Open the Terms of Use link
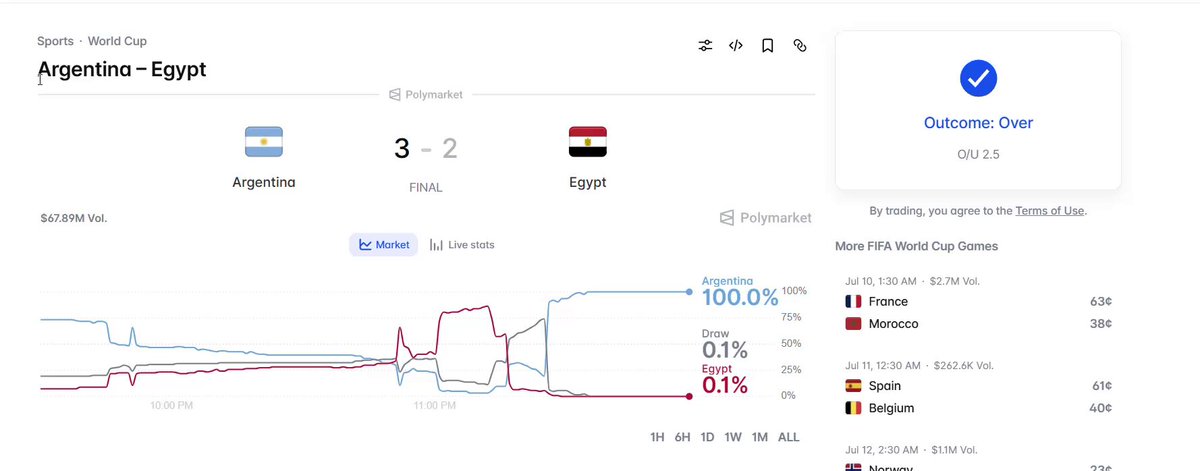 coord(1049,211)
